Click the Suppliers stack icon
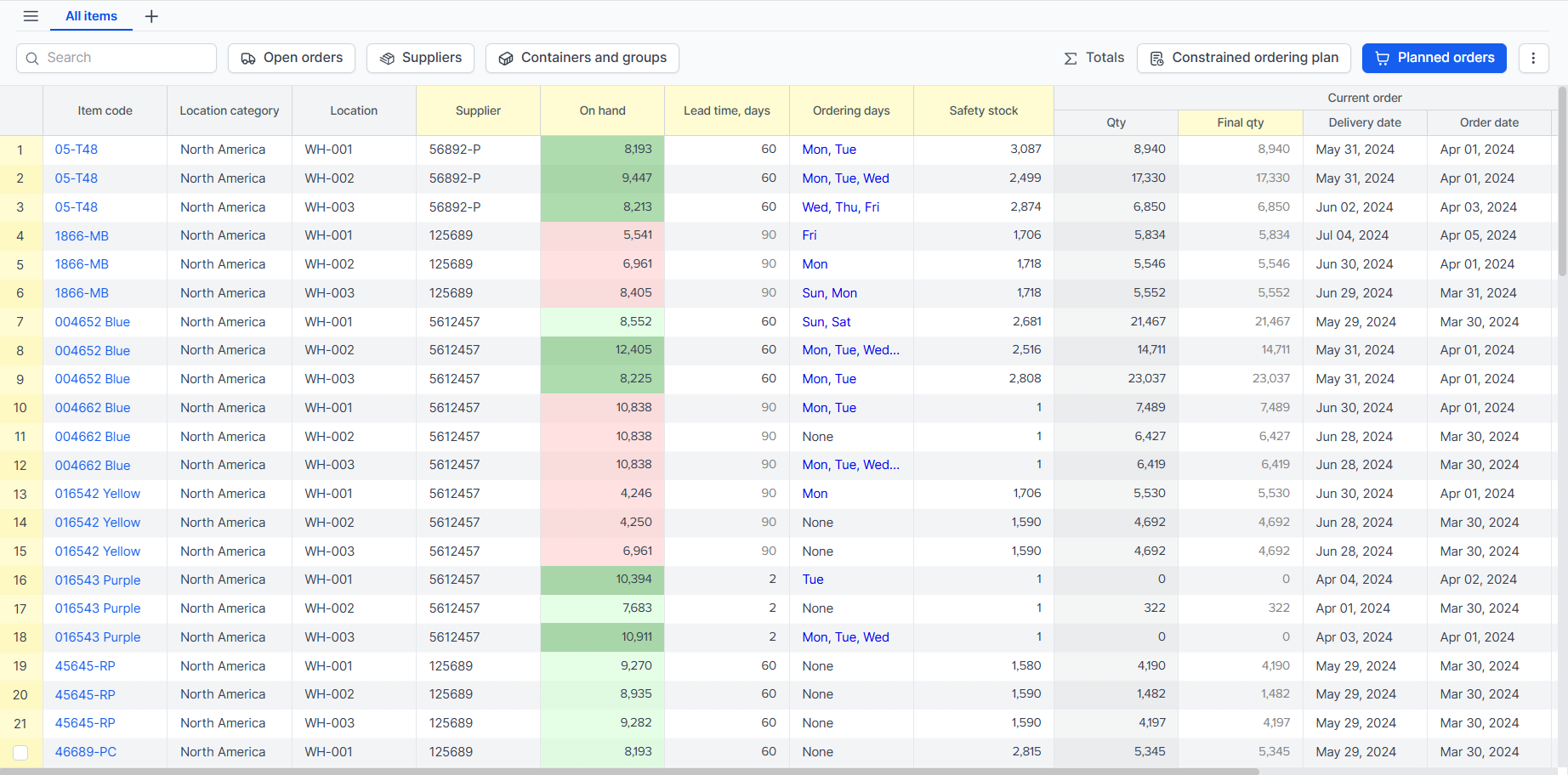1568x775 pixels. point(387,59)
